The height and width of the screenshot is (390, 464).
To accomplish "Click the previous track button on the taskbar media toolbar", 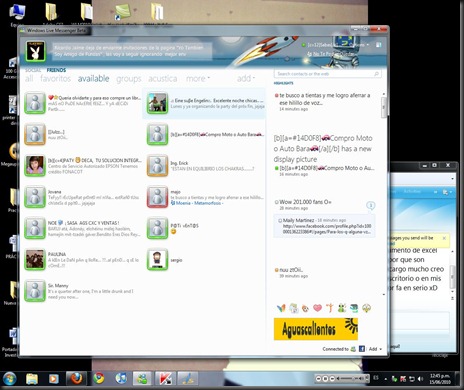I will pyautogui.click(x=319, y=378).
